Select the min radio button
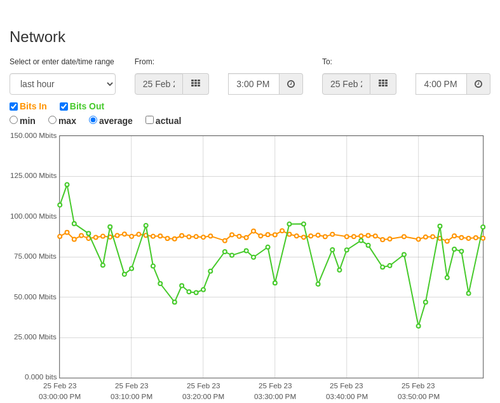Screen dimensions: 500x403 coord(14,120)
